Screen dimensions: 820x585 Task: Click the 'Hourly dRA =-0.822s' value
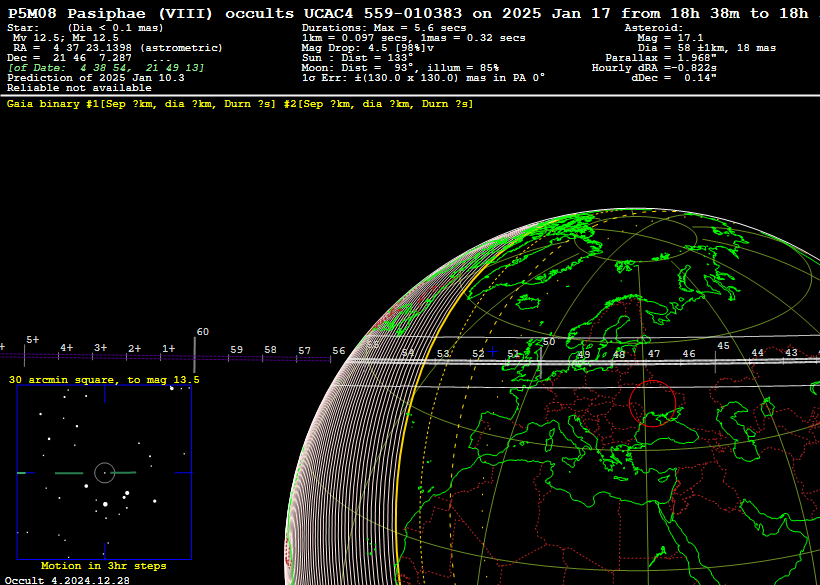tap(654, 68)
